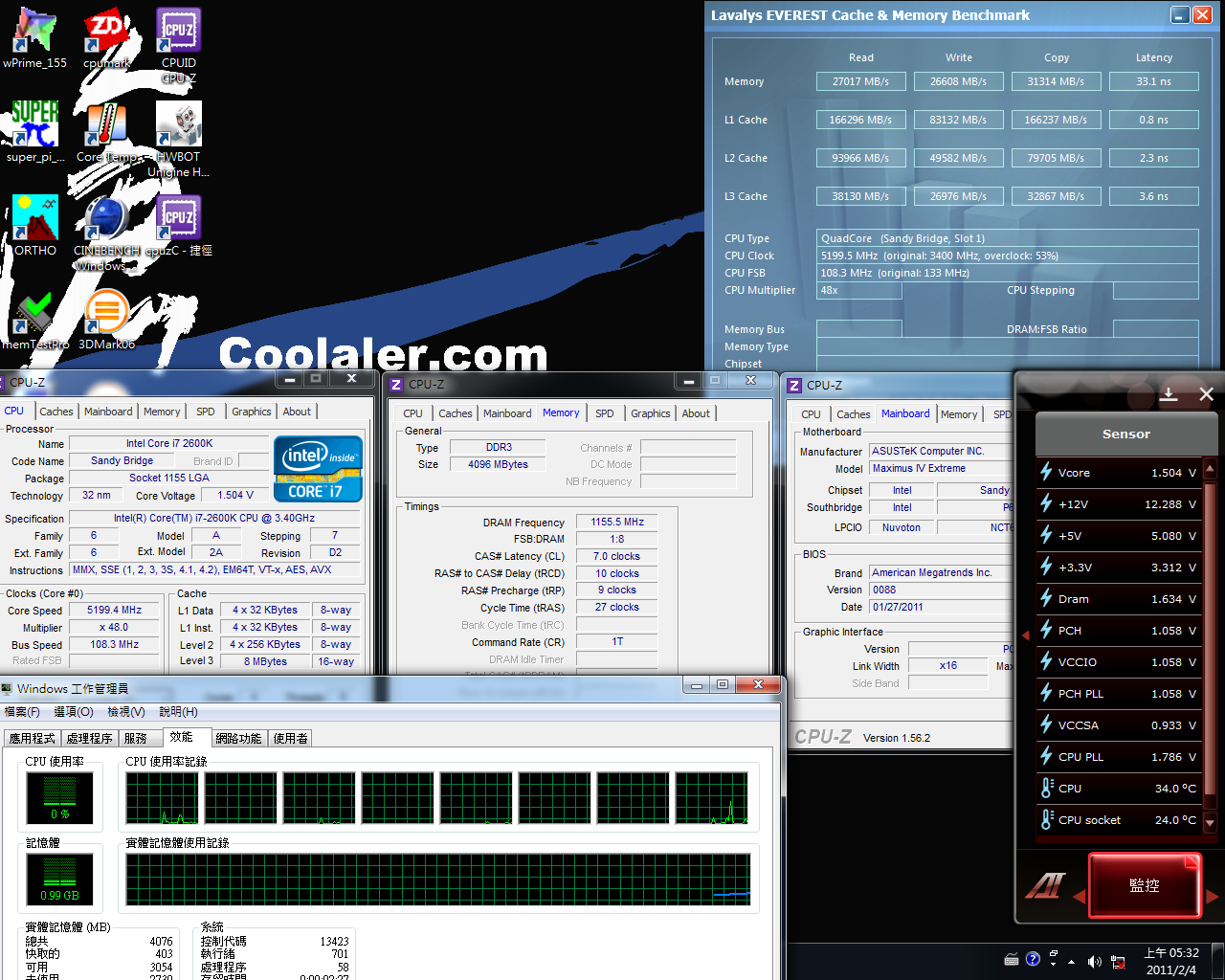Open the Caches tab in left CPU-Z window

(x=56, y=412)
